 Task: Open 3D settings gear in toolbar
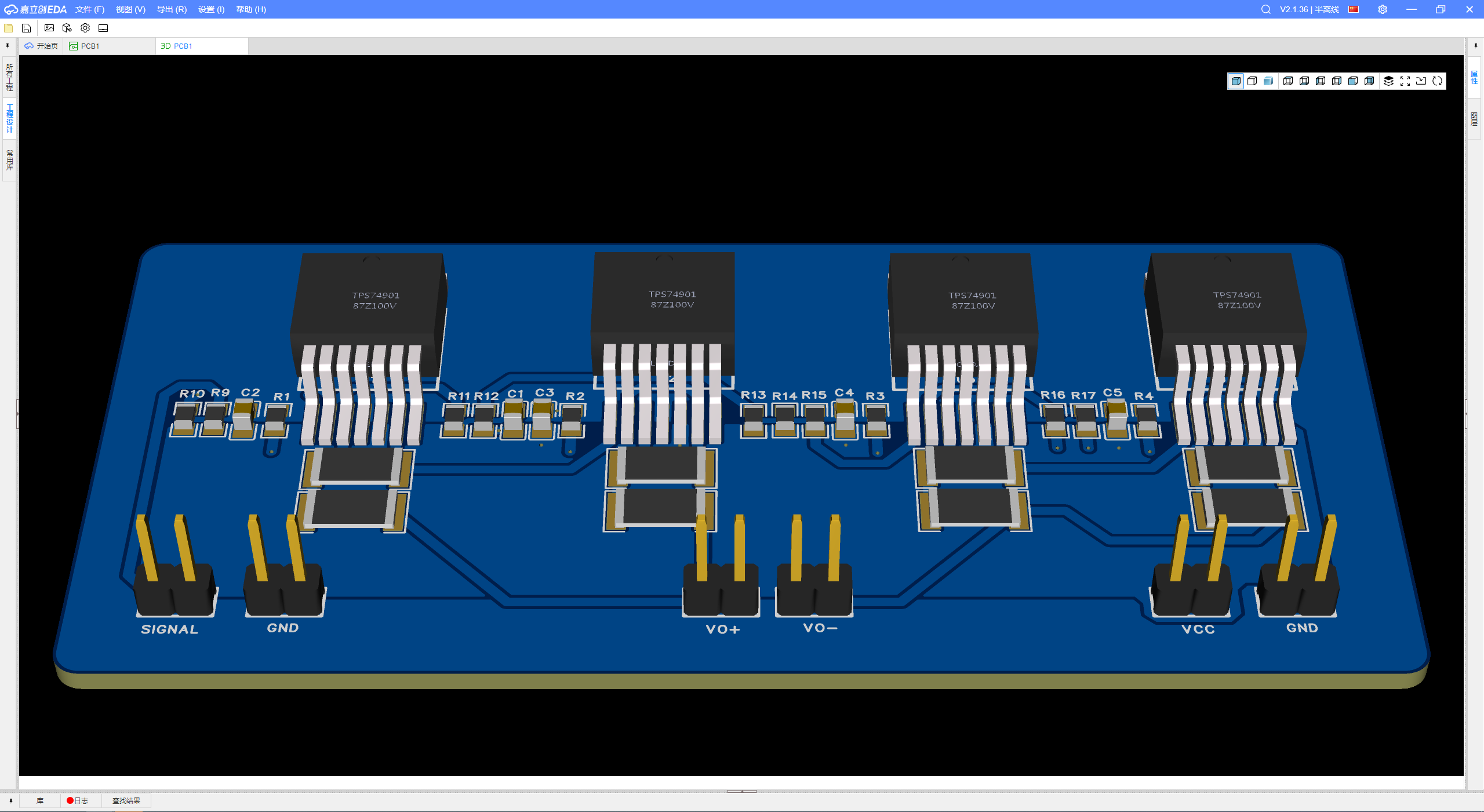(x=85, y=28)
